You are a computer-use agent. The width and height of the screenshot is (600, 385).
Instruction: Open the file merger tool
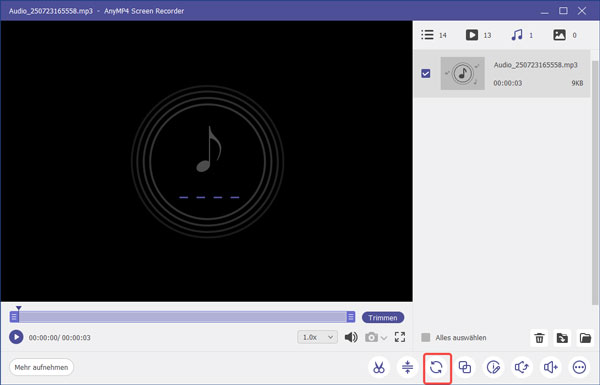[465, 367]
